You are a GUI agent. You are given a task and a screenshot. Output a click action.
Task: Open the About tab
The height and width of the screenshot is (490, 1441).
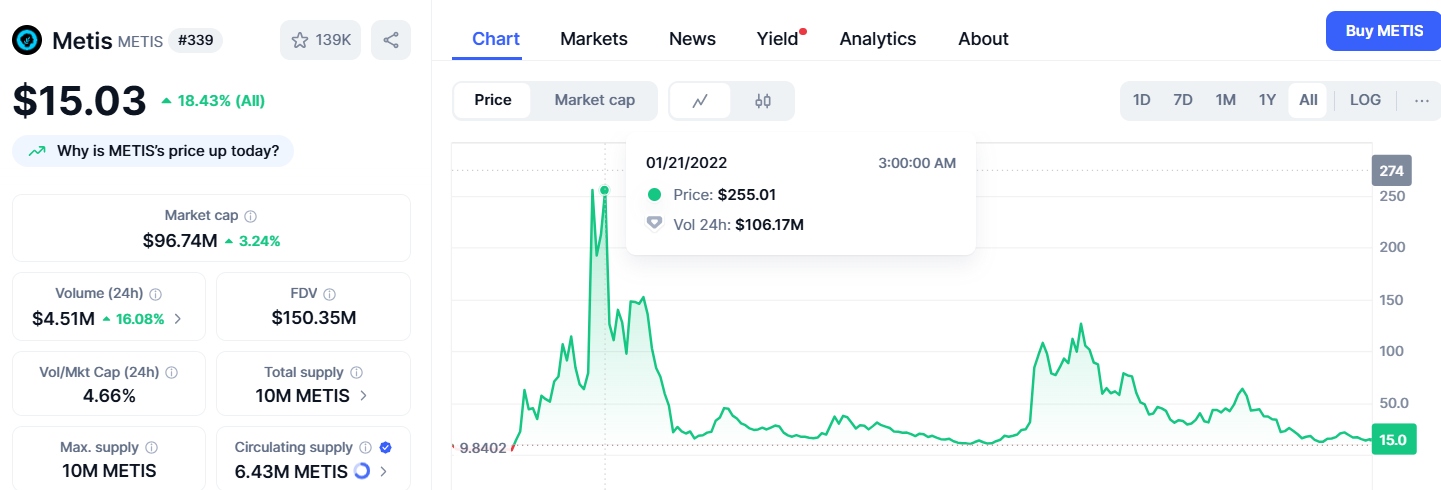click(x=983, y=39)
